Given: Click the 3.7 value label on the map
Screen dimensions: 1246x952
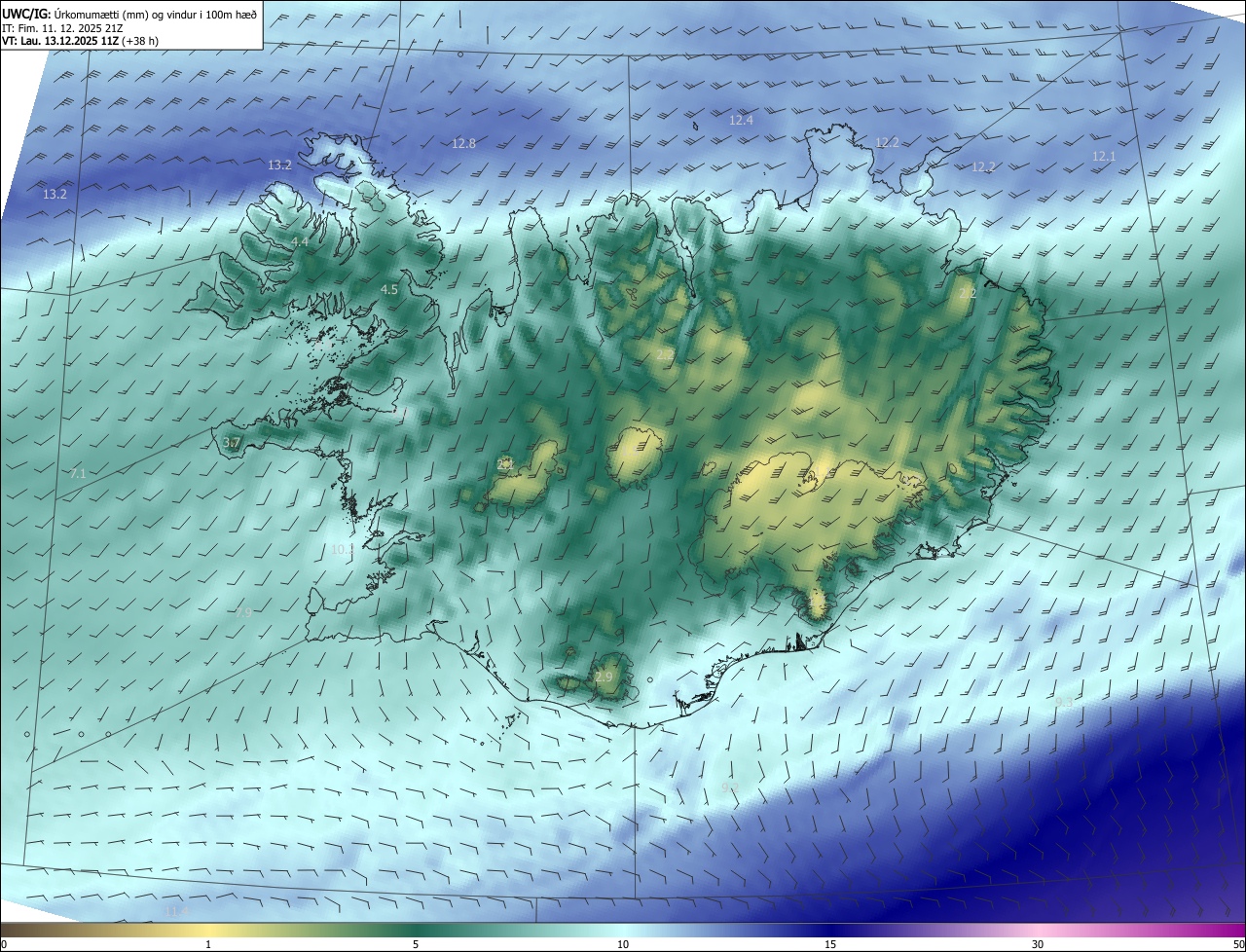Looking at the screenshot, I should (231, 442).
